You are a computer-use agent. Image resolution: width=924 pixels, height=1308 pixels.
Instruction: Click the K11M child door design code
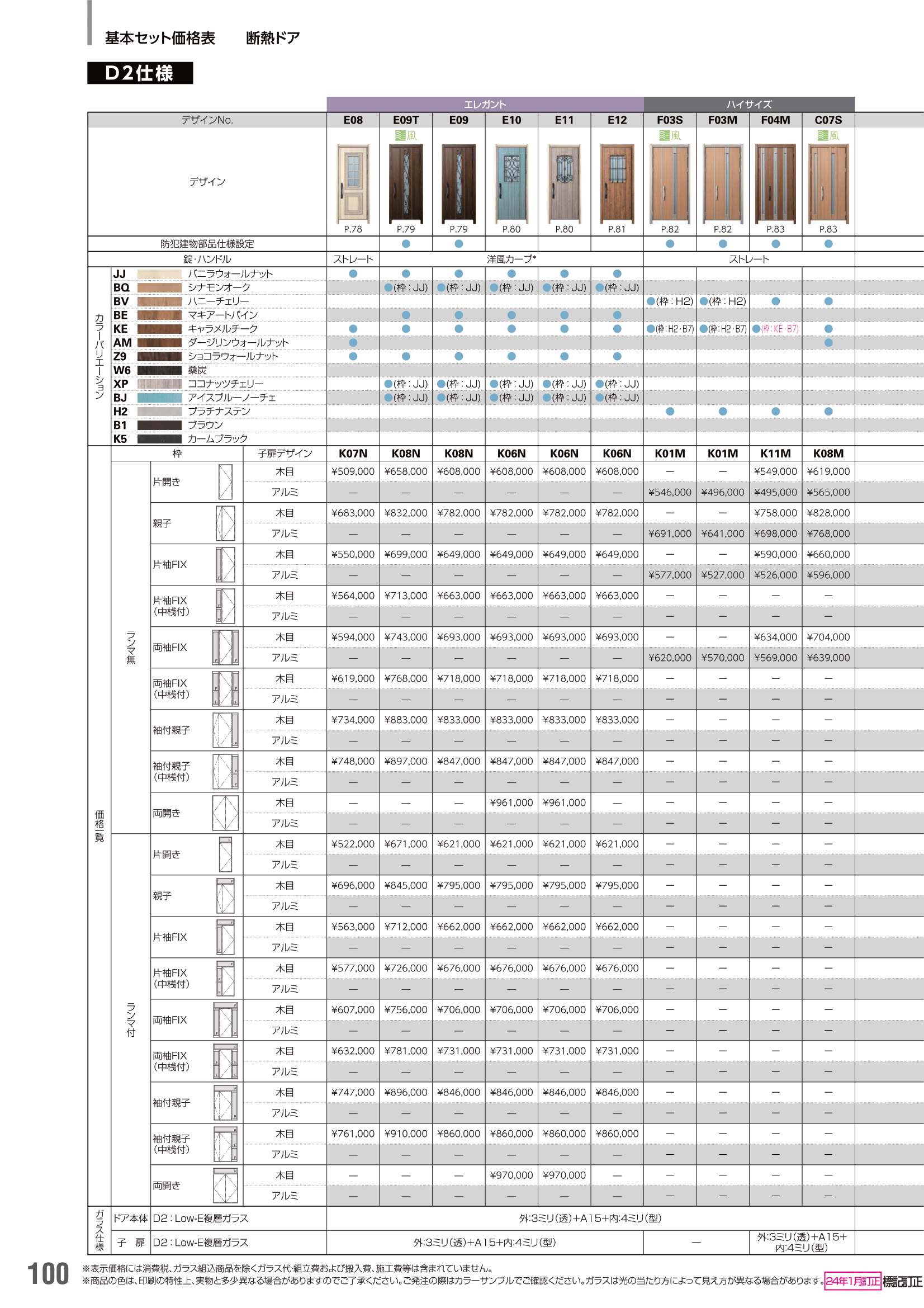coord(775,454)
